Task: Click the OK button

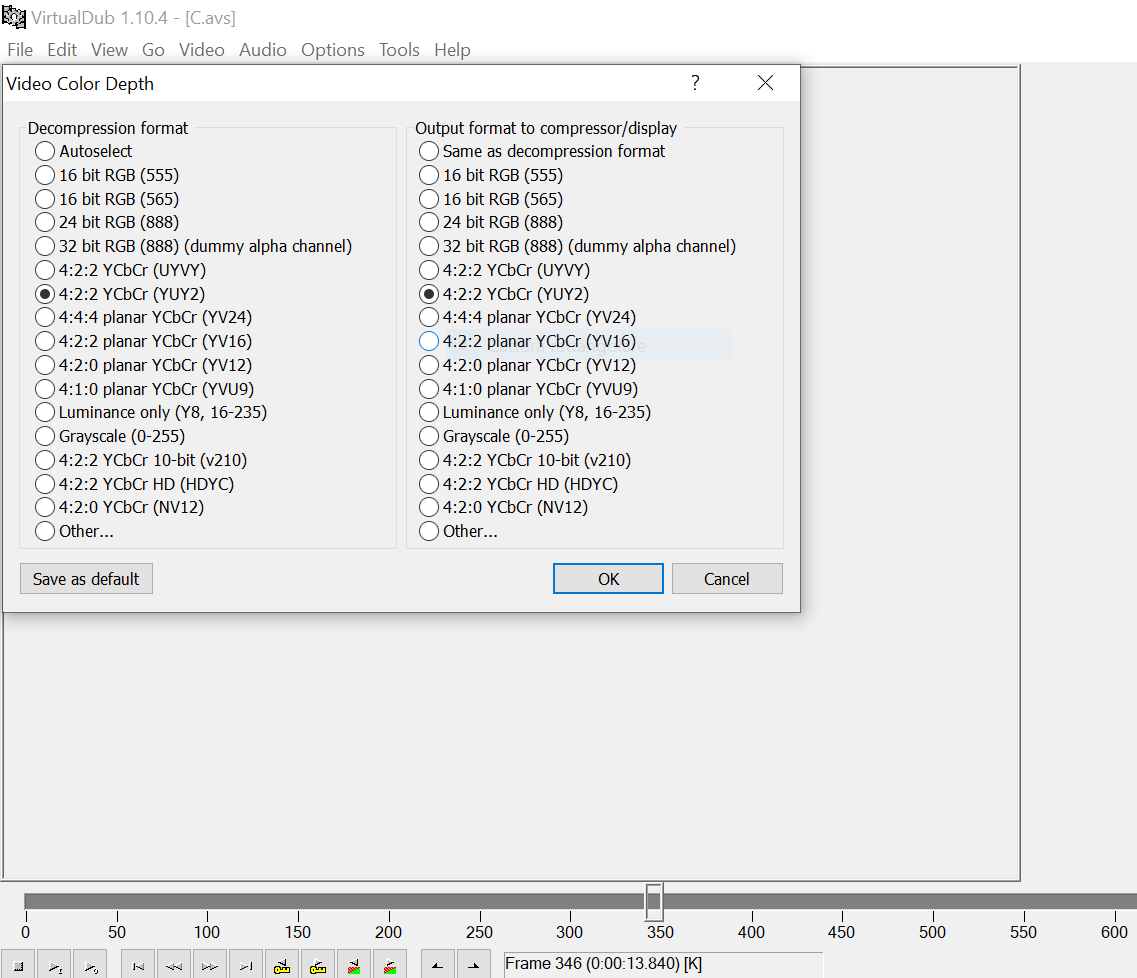Action: coord(608,579)
